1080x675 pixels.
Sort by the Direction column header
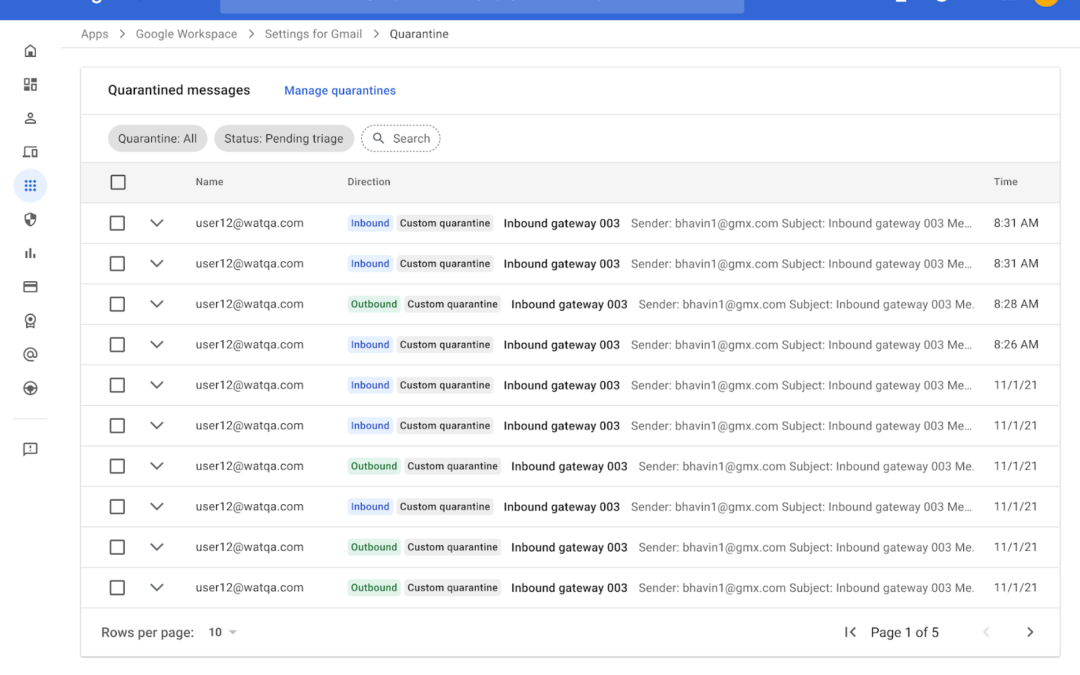[x=368, y=182]
